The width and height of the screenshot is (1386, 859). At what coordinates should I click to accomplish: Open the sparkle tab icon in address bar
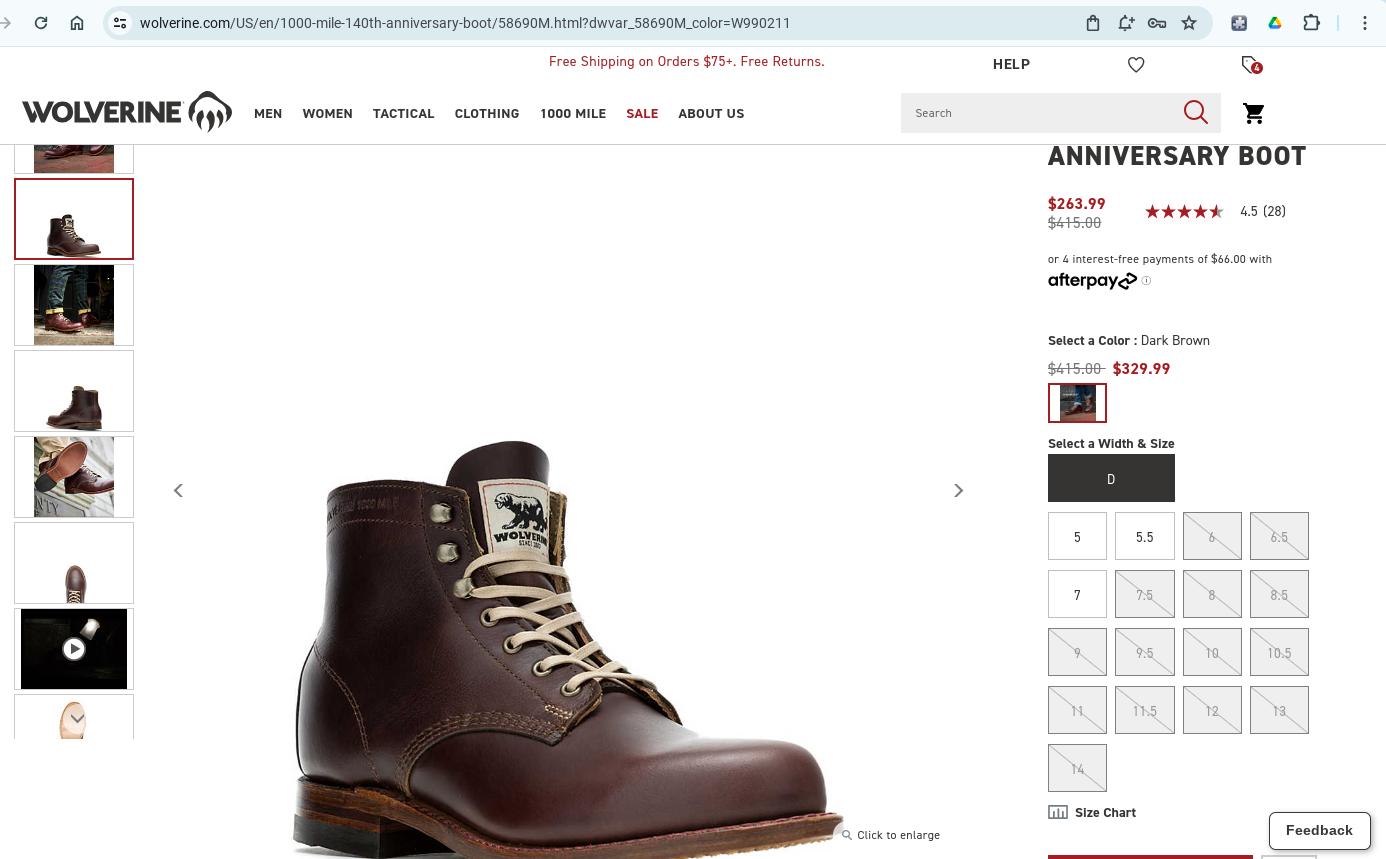click(x=1126, y=23)
